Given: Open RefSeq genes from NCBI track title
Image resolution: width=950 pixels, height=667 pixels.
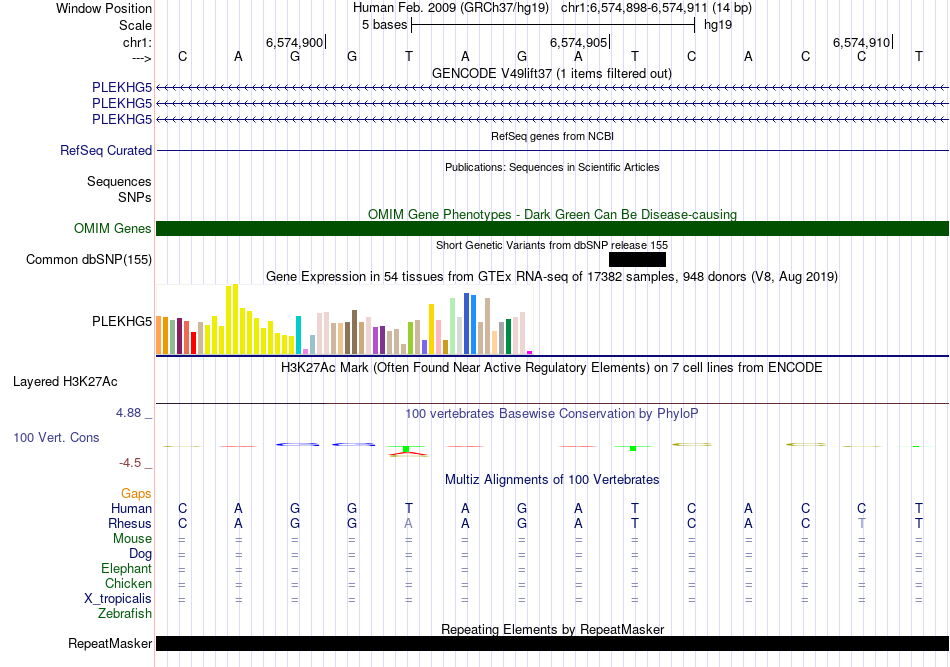Looking at the screenshot, I should pos(551,136).
